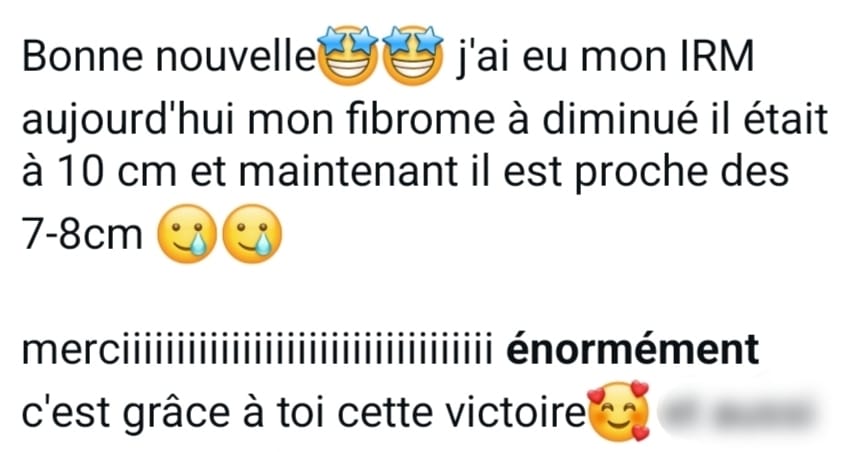
Task: Click the first smiling tear emoji
Action: pos(186,233)
